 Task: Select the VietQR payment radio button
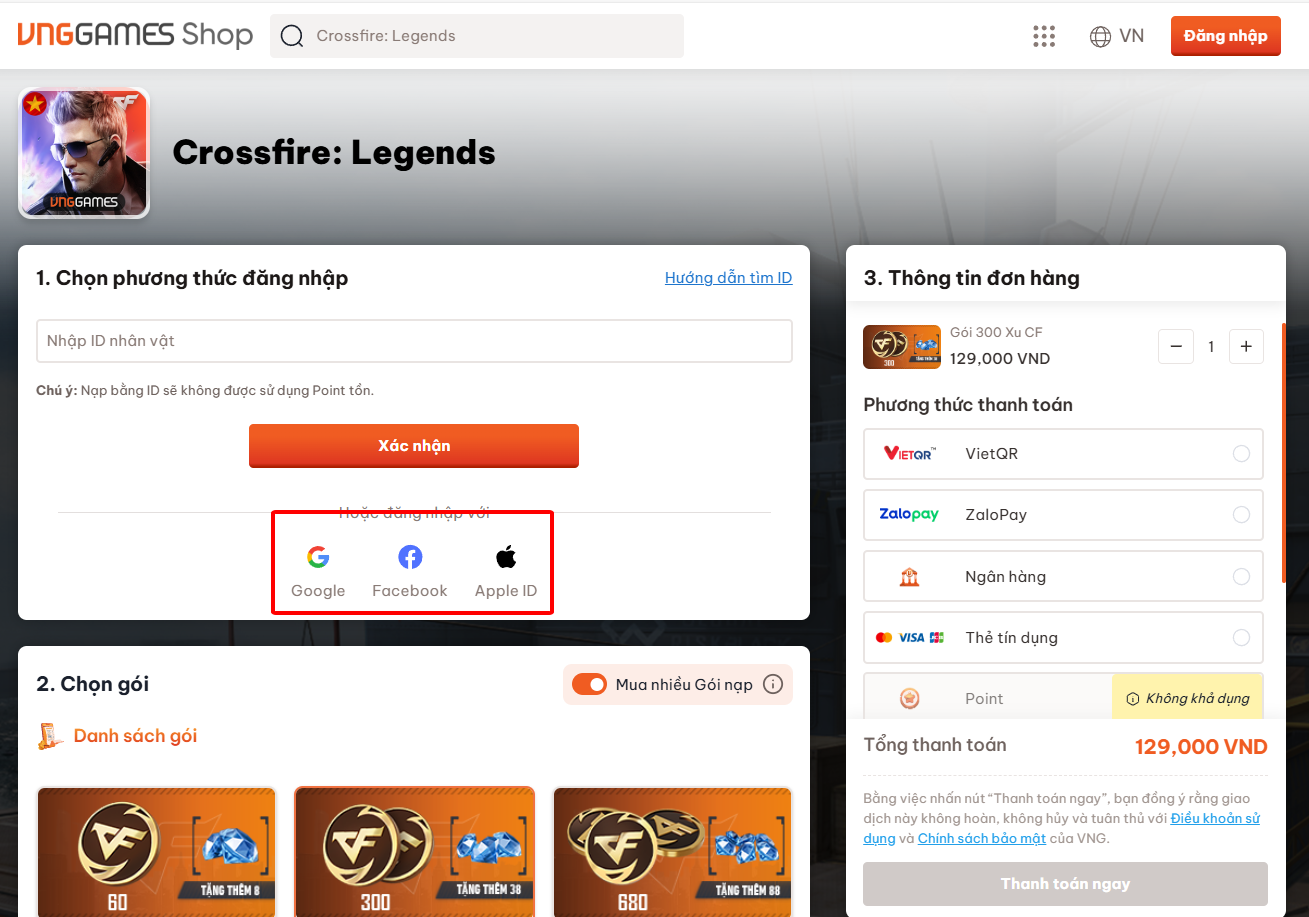click(x=1241, y=454)
